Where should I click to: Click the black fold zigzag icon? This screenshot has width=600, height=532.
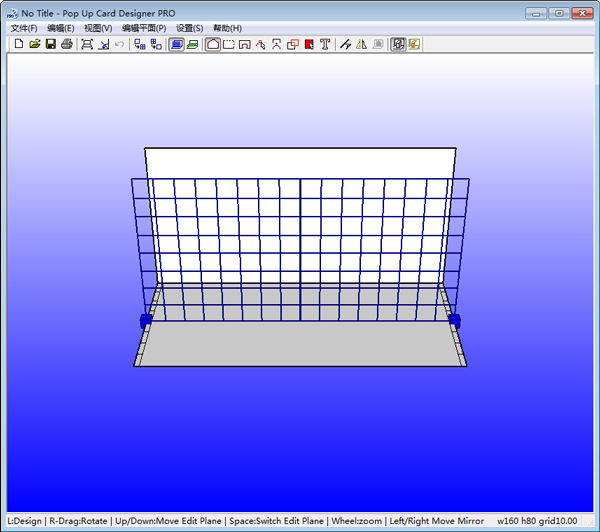click(346, 44)
